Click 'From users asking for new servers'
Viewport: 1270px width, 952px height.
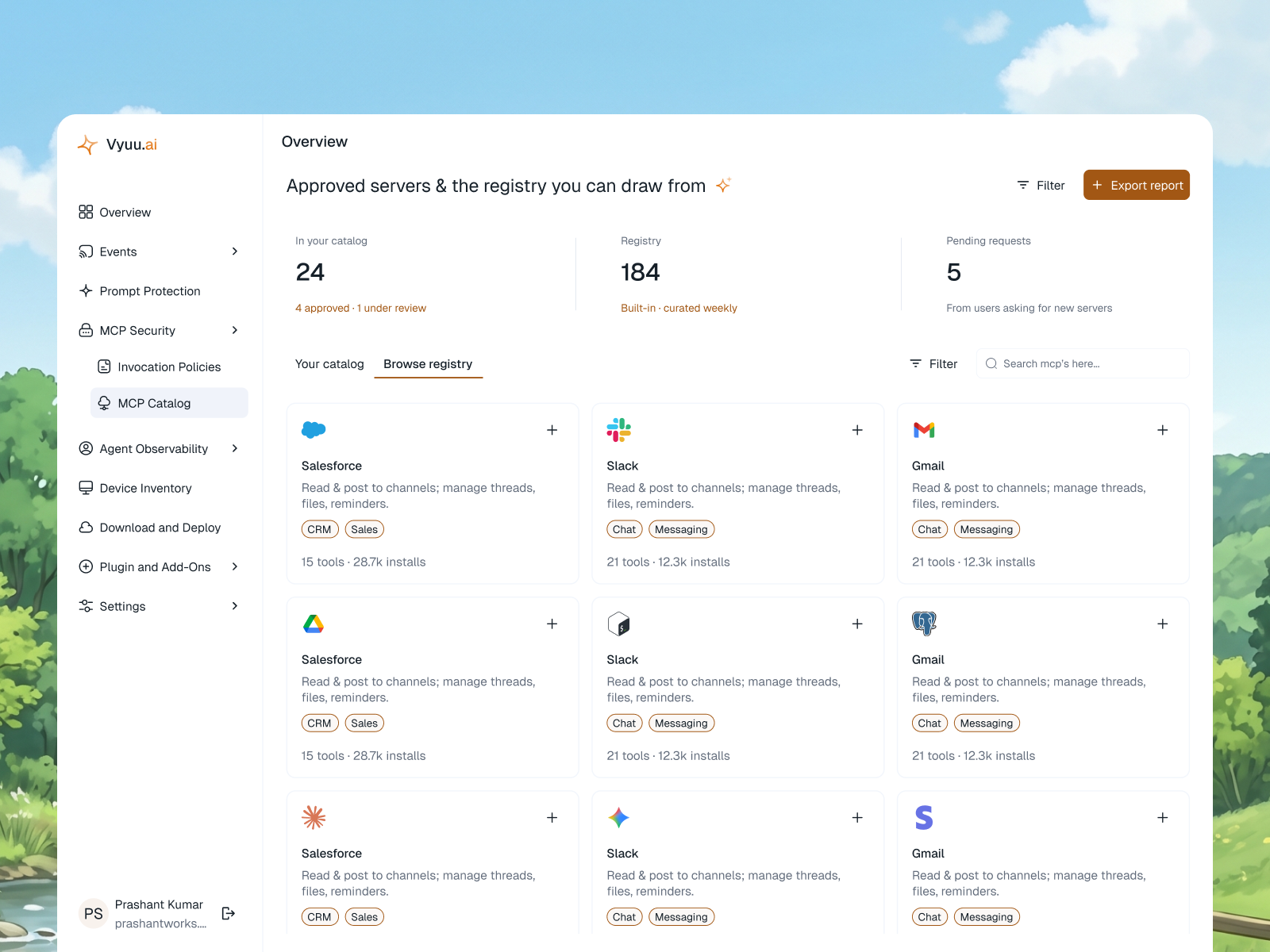(1029, 308)
